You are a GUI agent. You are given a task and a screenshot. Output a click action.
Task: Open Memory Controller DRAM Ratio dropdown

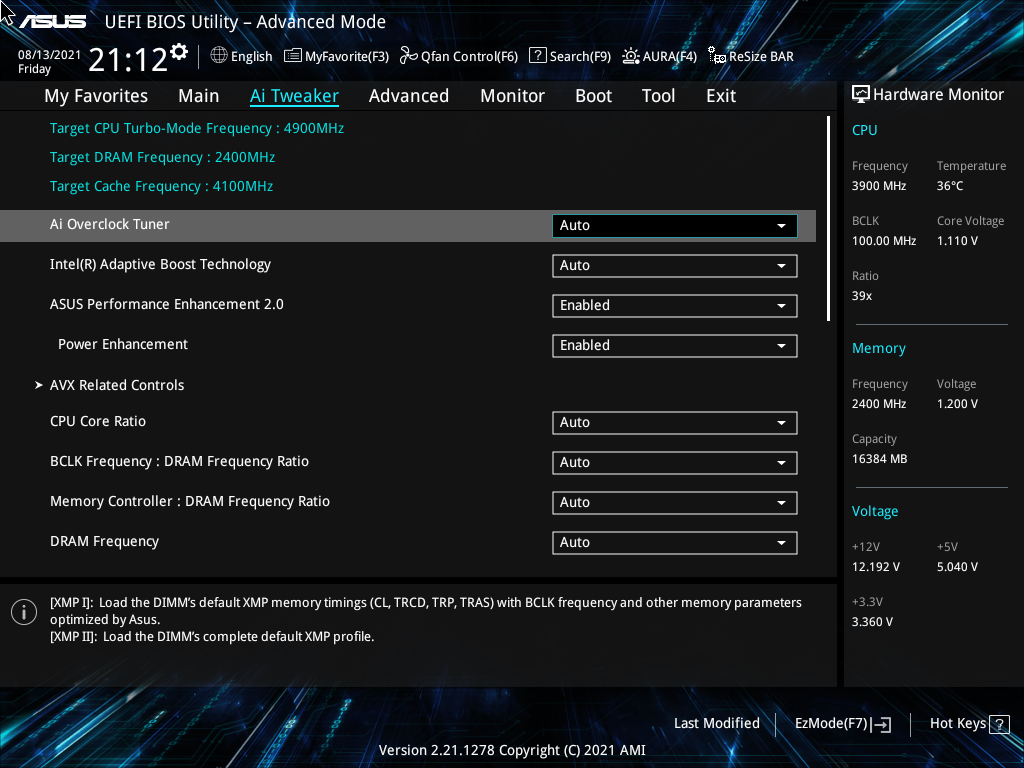(x=675, y=502)
